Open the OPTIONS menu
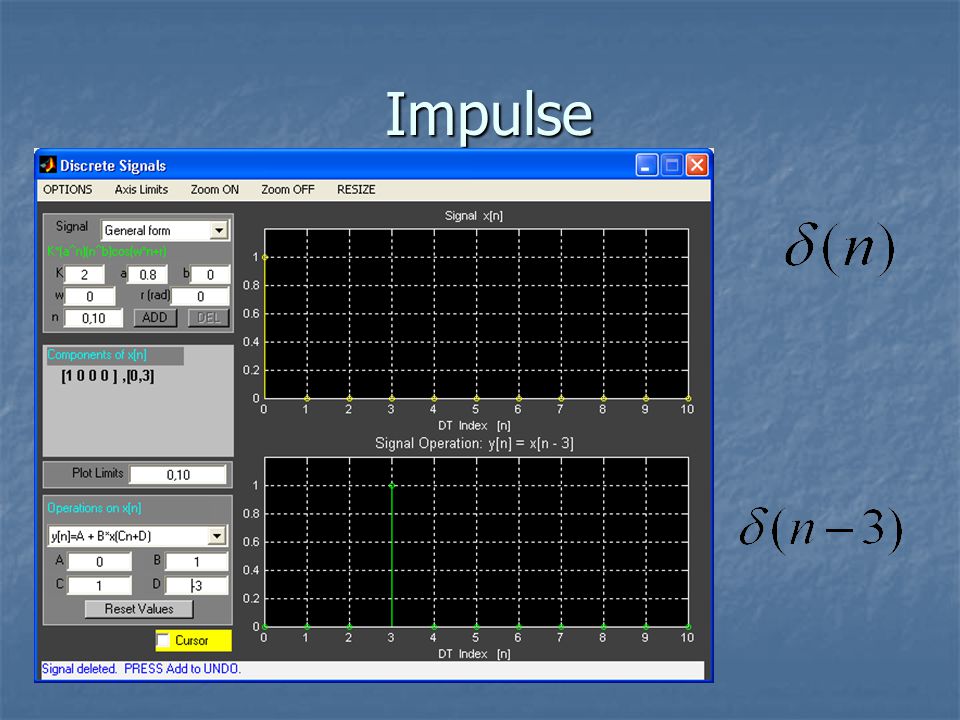Viewport: 960px width, 720px height. pyautogui.click(x=67, y=190)
